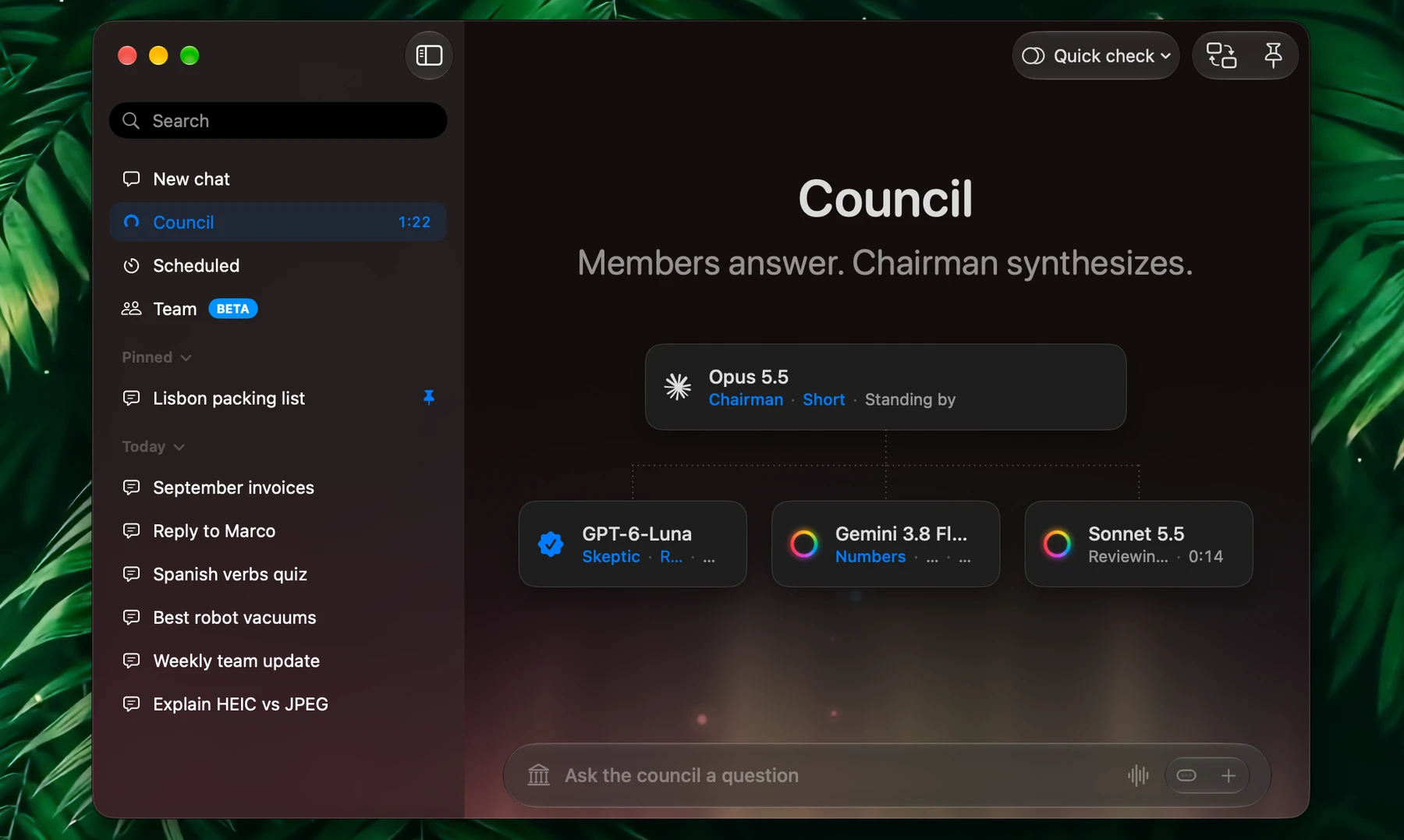Screen dimensions: 1404x840
Task: Open the Reply to Marco chat
Action: (278, 531)
